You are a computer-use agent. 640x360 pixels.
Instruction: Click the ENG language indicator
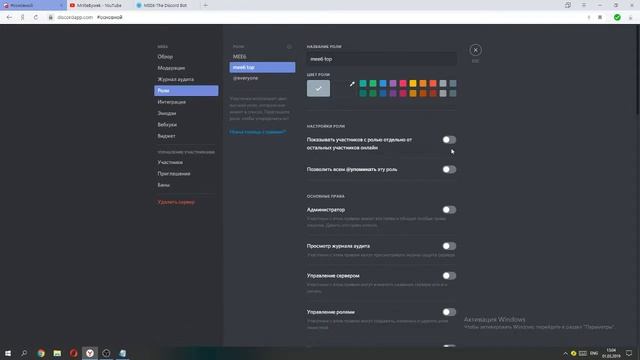coord(594,353)
